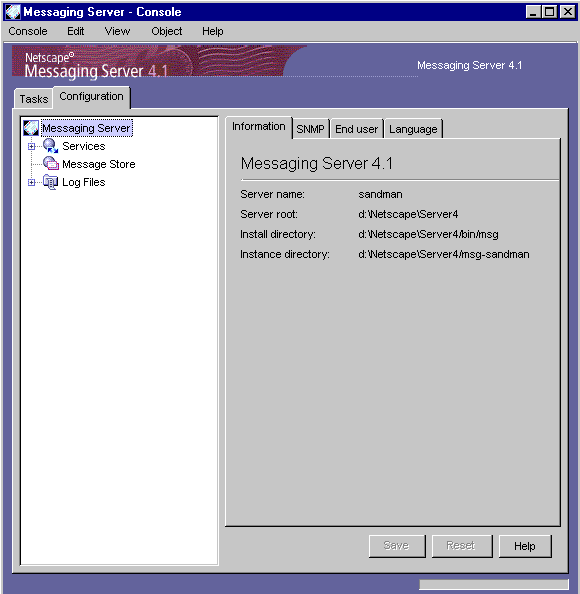Open the Console menu
The image size is (580, 594).
(28, 31)
